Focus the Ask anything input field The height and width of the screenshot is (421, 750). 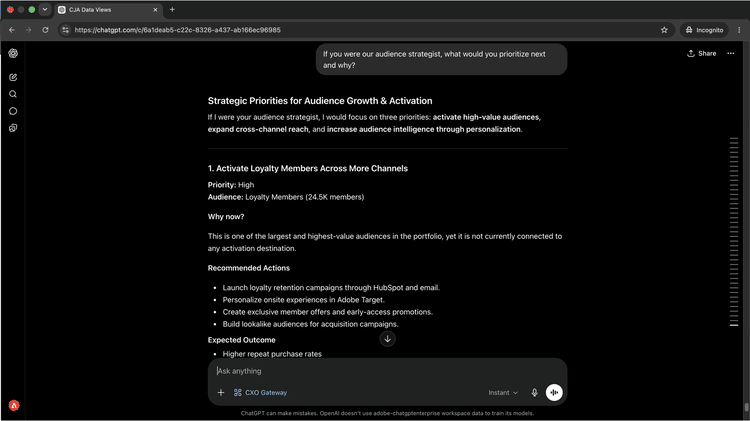pyautogui.click(x=387, y=371)
